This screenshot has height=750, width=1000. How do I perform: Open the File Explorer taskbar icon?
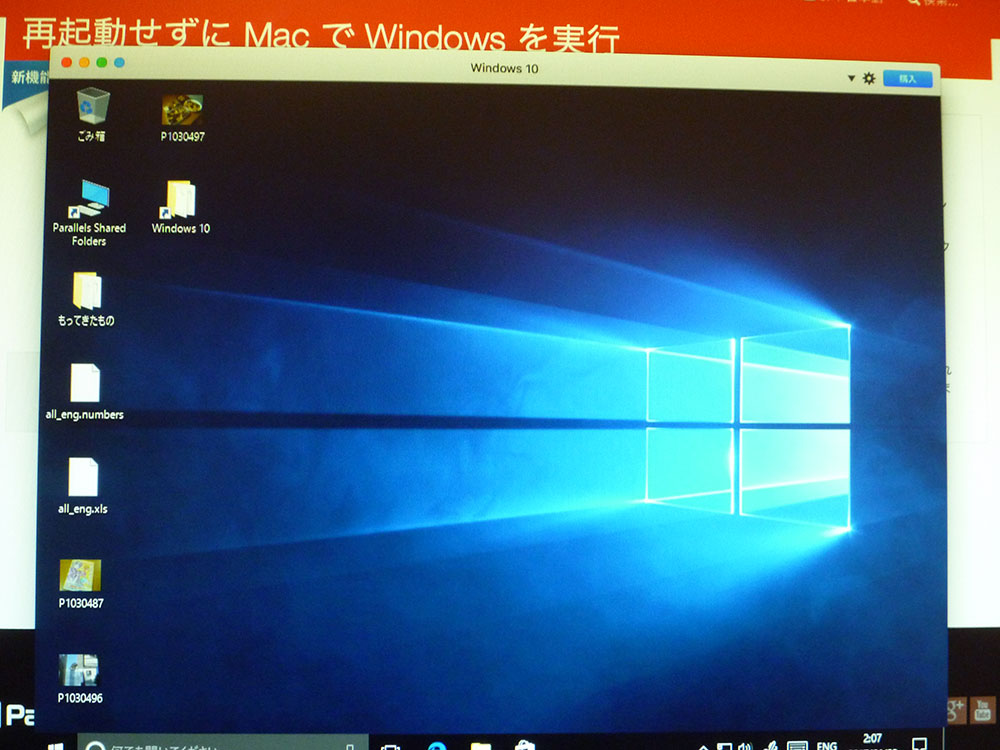[x=480, y=746]
